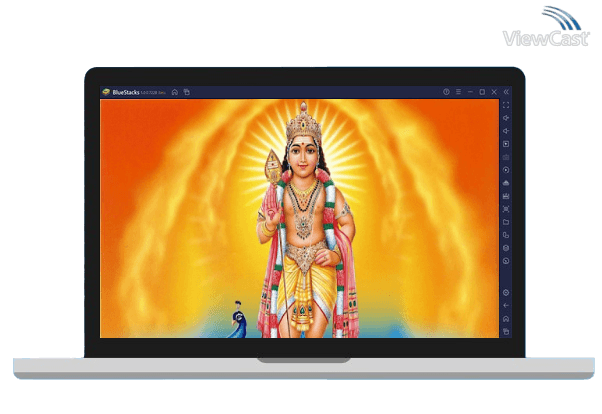The height and width of the screenshot is (414, 602).
Task: Enter fullscreen mode from sidebar
Action: click(506, 105)
